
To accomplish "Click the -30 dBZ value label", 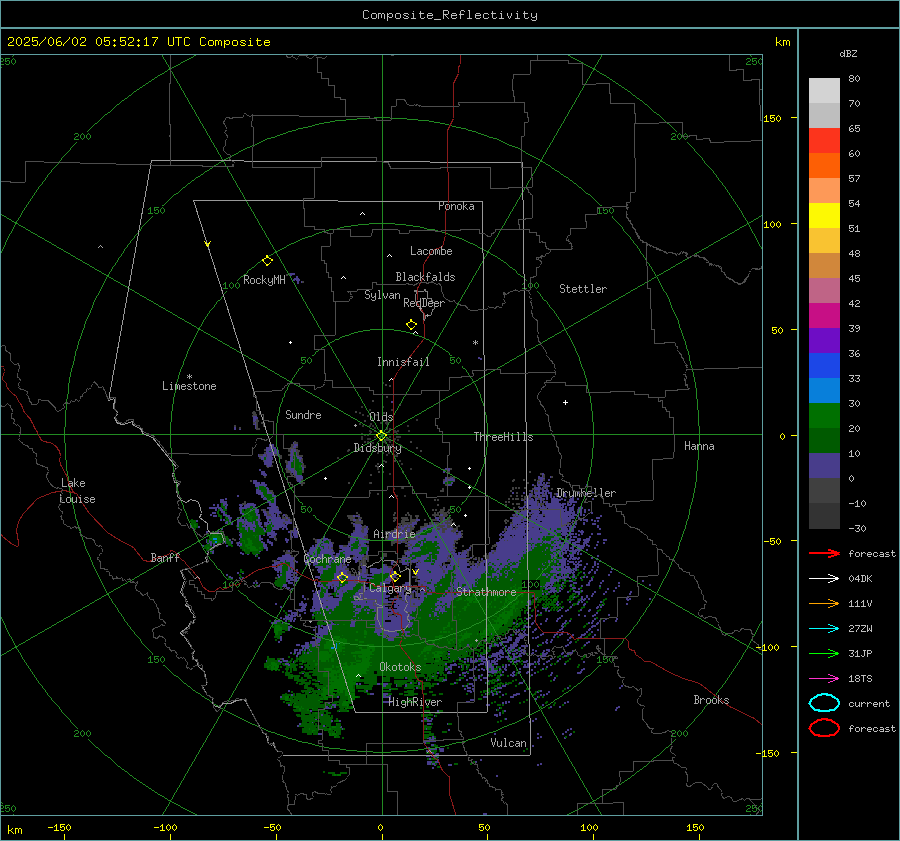I will tap(856, 528).
